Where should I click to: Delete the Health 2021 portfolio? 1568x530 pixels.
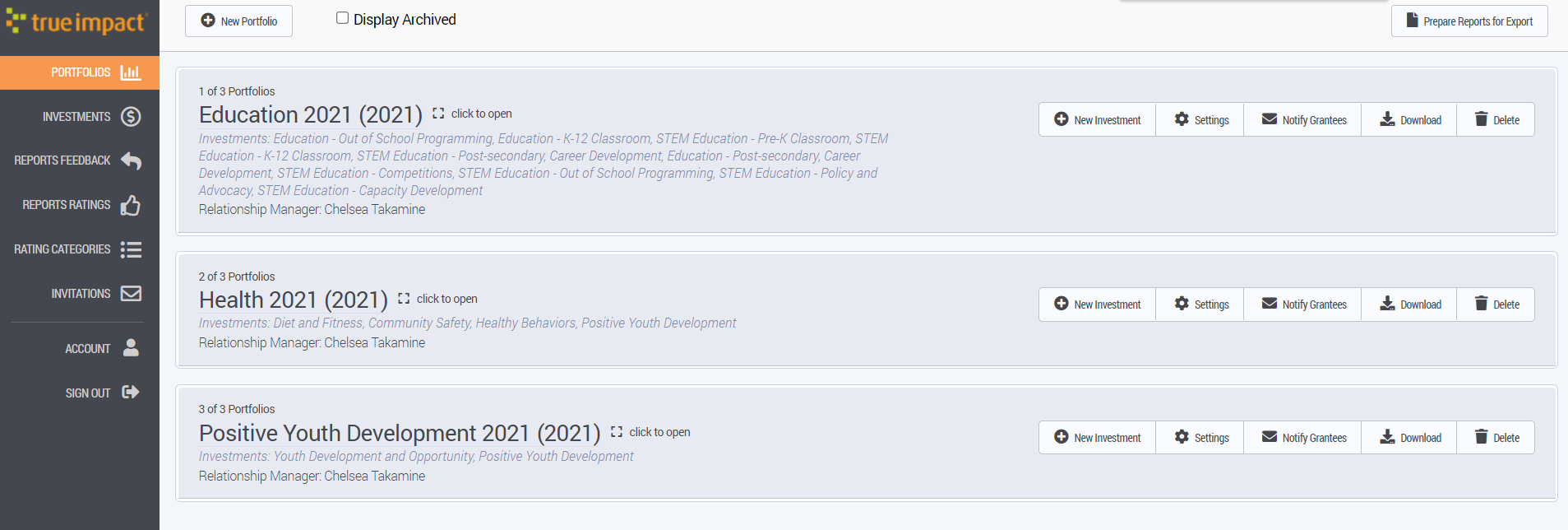pos(1496,305)
